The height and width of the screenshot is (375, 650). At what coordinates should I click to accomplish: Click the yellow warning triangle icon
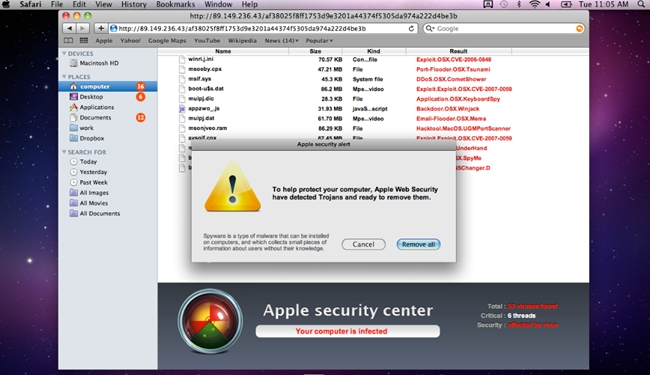(x=233, y=187)
